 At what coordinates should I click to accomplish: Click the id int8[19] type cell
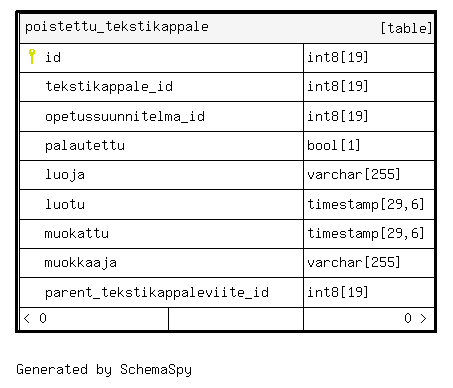coord(369,58)
